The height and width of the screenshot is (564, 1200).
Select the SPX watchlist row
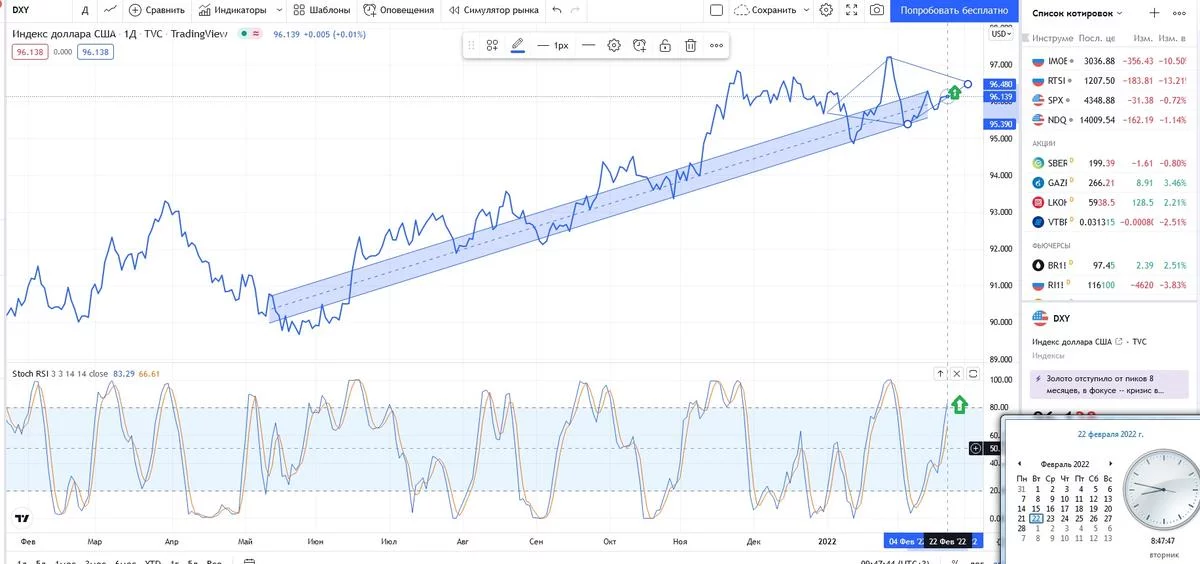[x=1110, y=100]
